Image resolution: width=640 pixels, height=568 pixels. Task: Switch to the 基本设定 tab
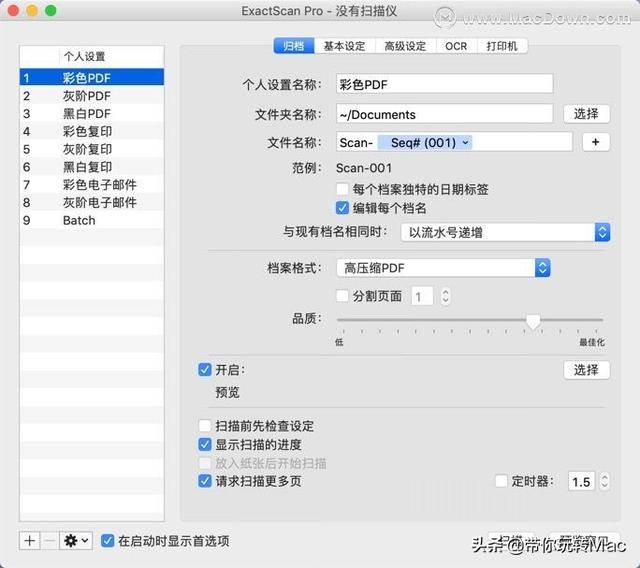(344, 46)
